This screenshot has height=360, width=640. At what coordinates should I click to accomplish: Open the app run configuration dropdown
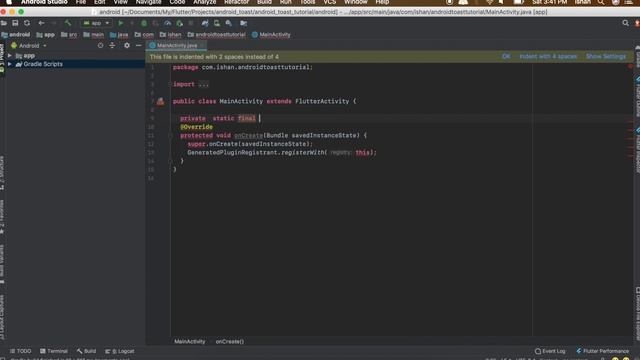[x=96, y=23]
